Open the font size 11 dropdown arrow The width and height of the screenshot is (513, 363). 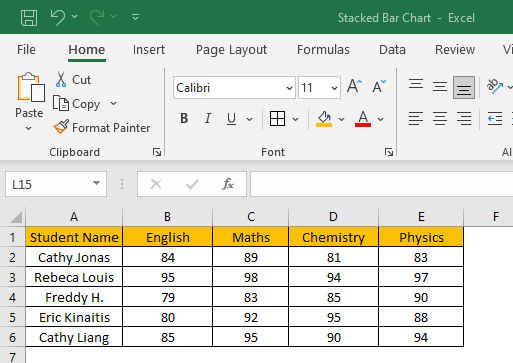[x=334, y=88]
